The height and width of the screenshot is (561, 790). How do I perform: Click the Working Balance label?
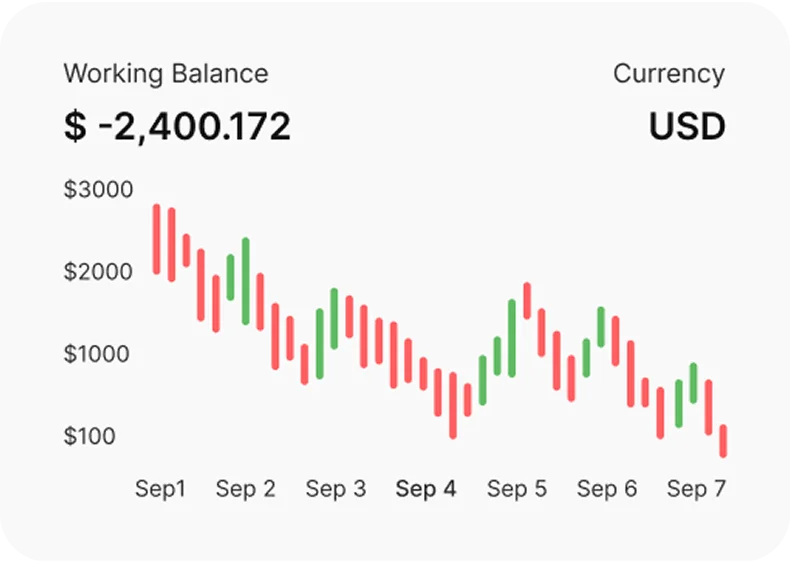coord(165,74)
